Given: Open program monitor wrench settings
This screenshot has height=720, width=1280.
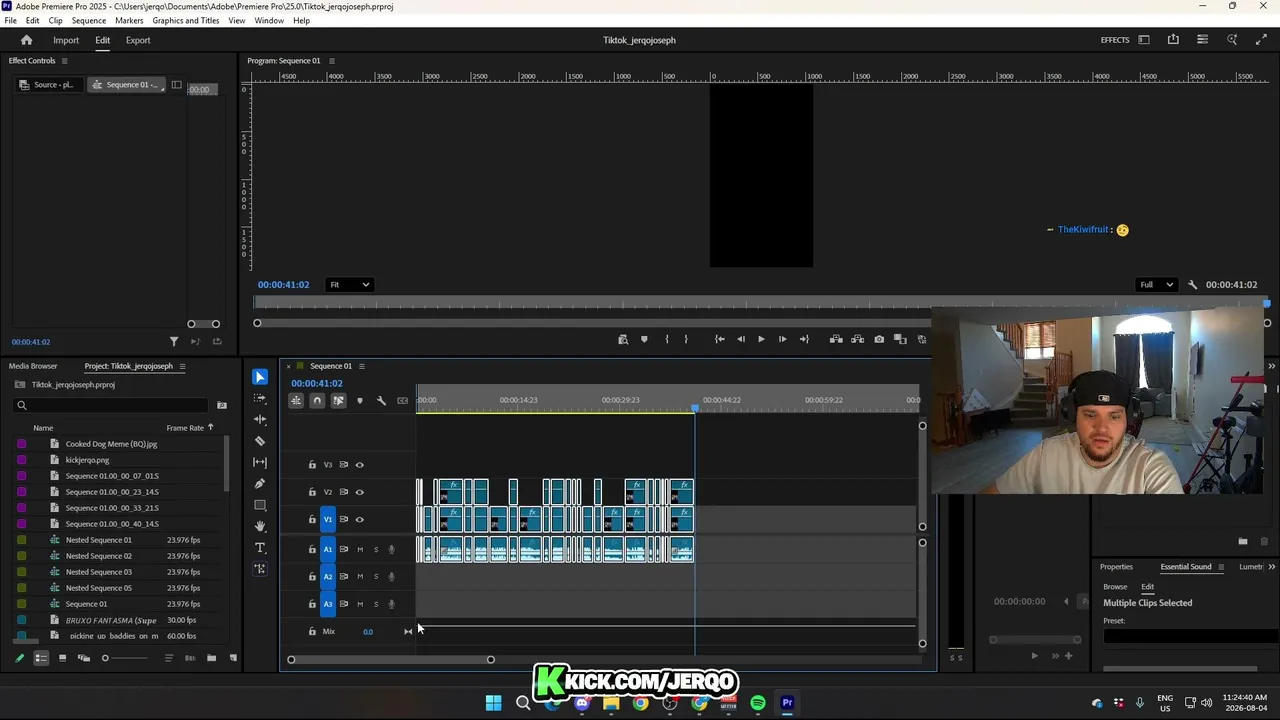Looking at the screenshot, I should [1192, 285].
